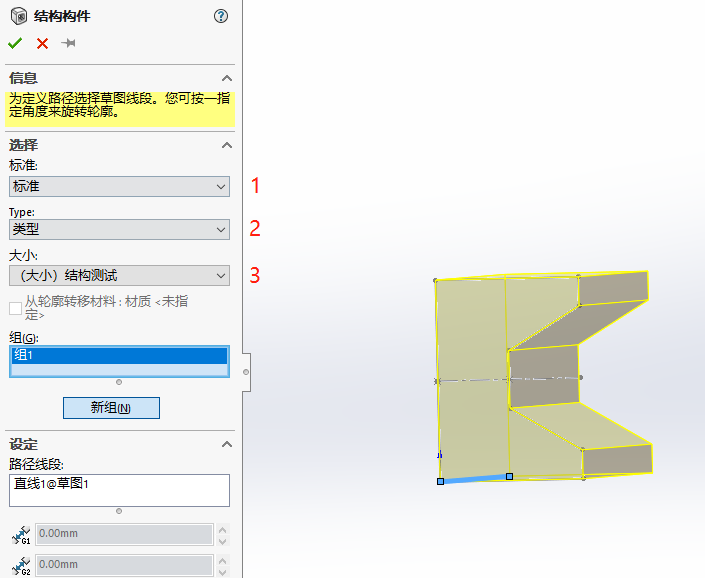Click the 结构构件 structural member icon

[19, 16]
